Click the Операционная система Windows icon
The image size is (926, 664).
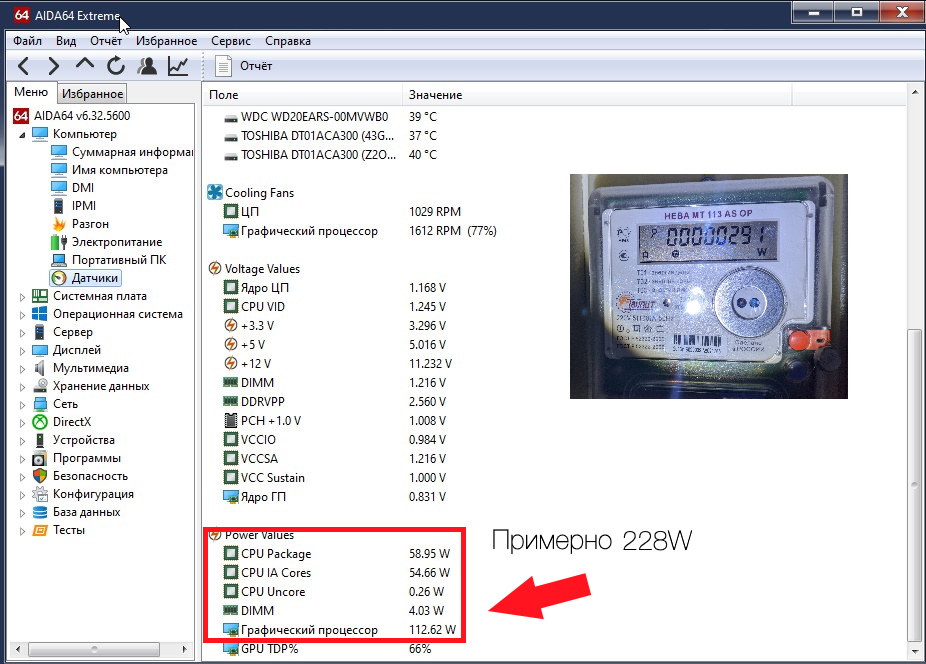pyautogui.click(x=40, y=314)
